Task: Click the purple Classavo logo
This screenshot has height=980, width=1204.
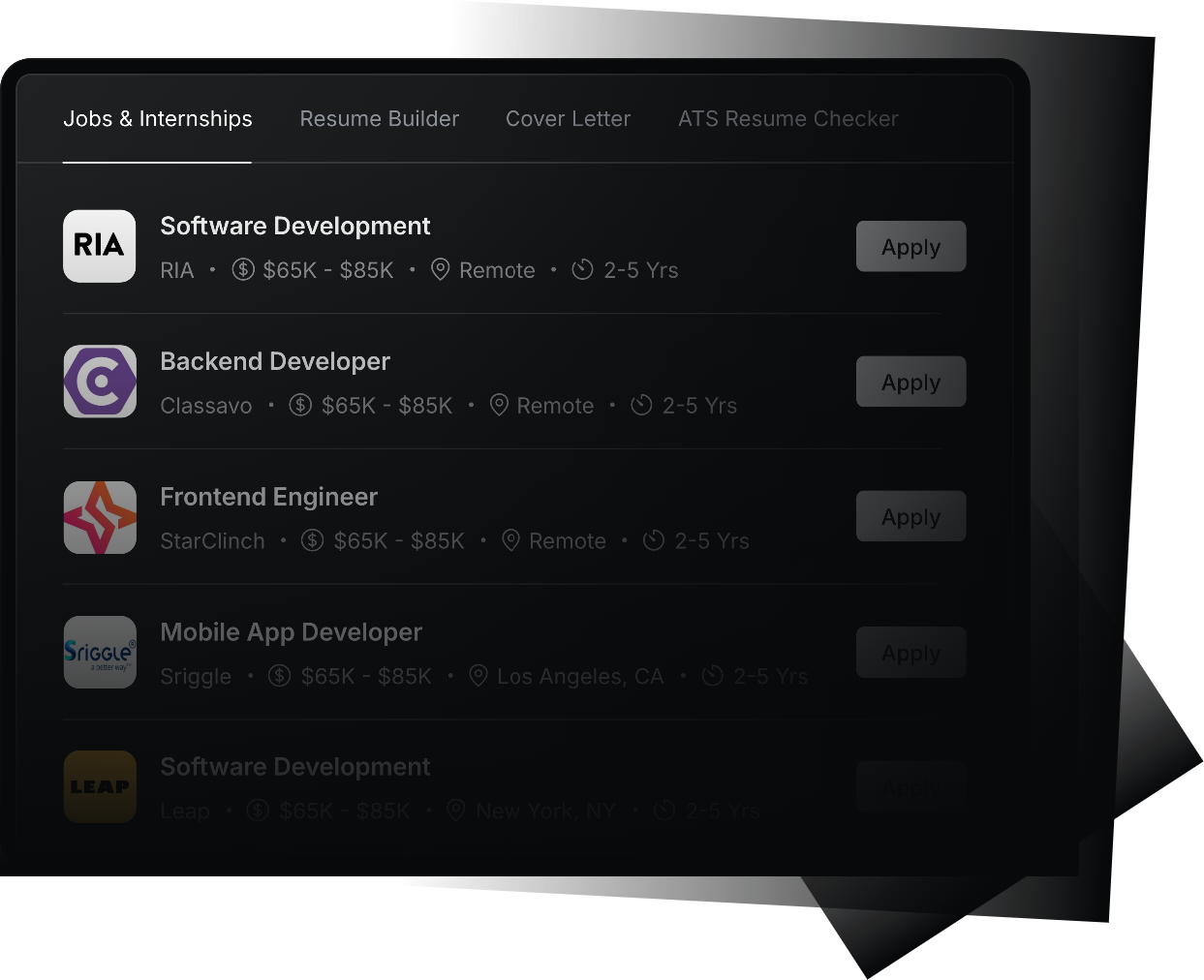Action: [100, 382]
